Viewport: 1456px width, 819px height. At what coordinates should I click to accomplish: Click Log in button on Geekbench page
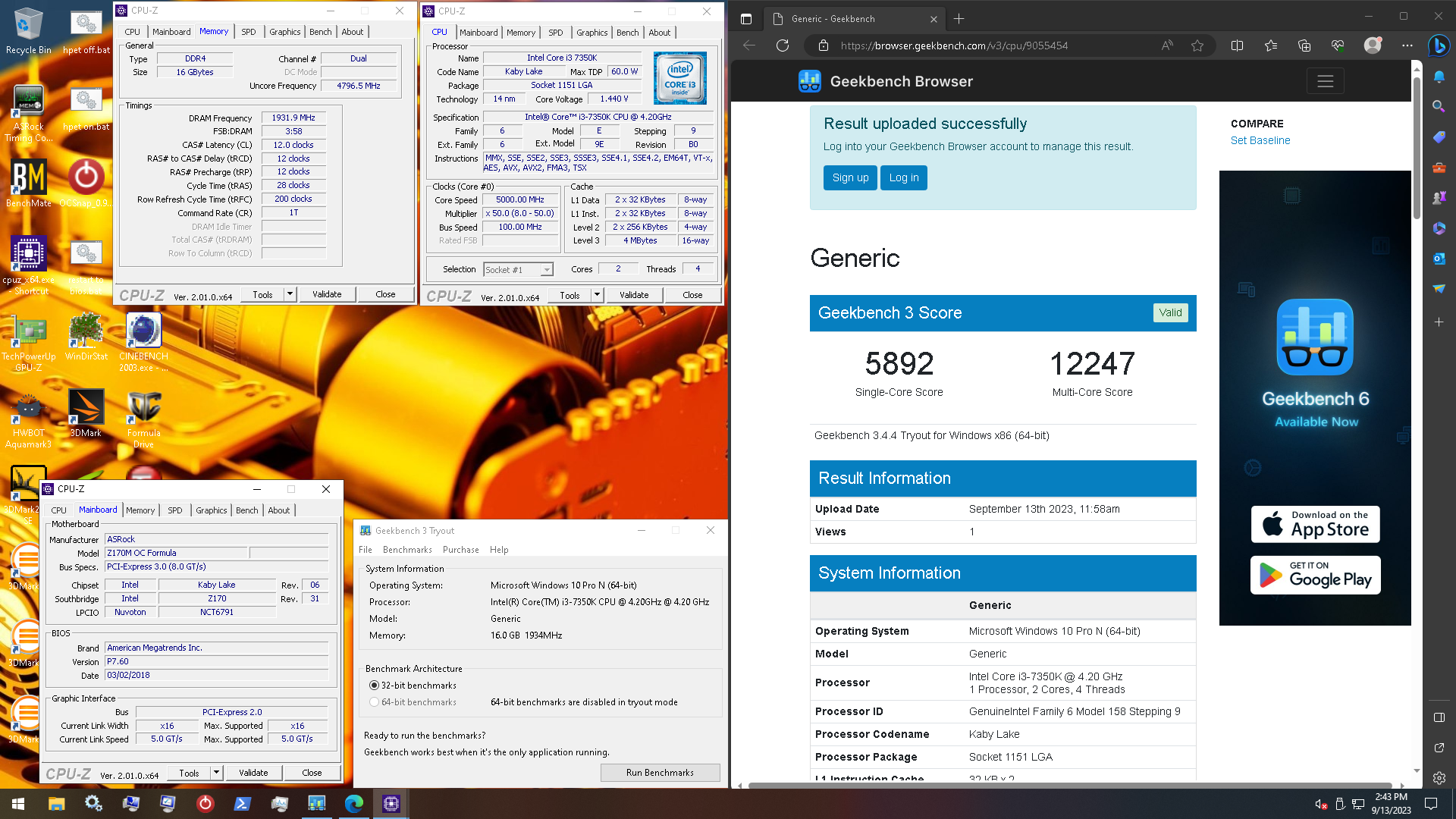point(903,177)
